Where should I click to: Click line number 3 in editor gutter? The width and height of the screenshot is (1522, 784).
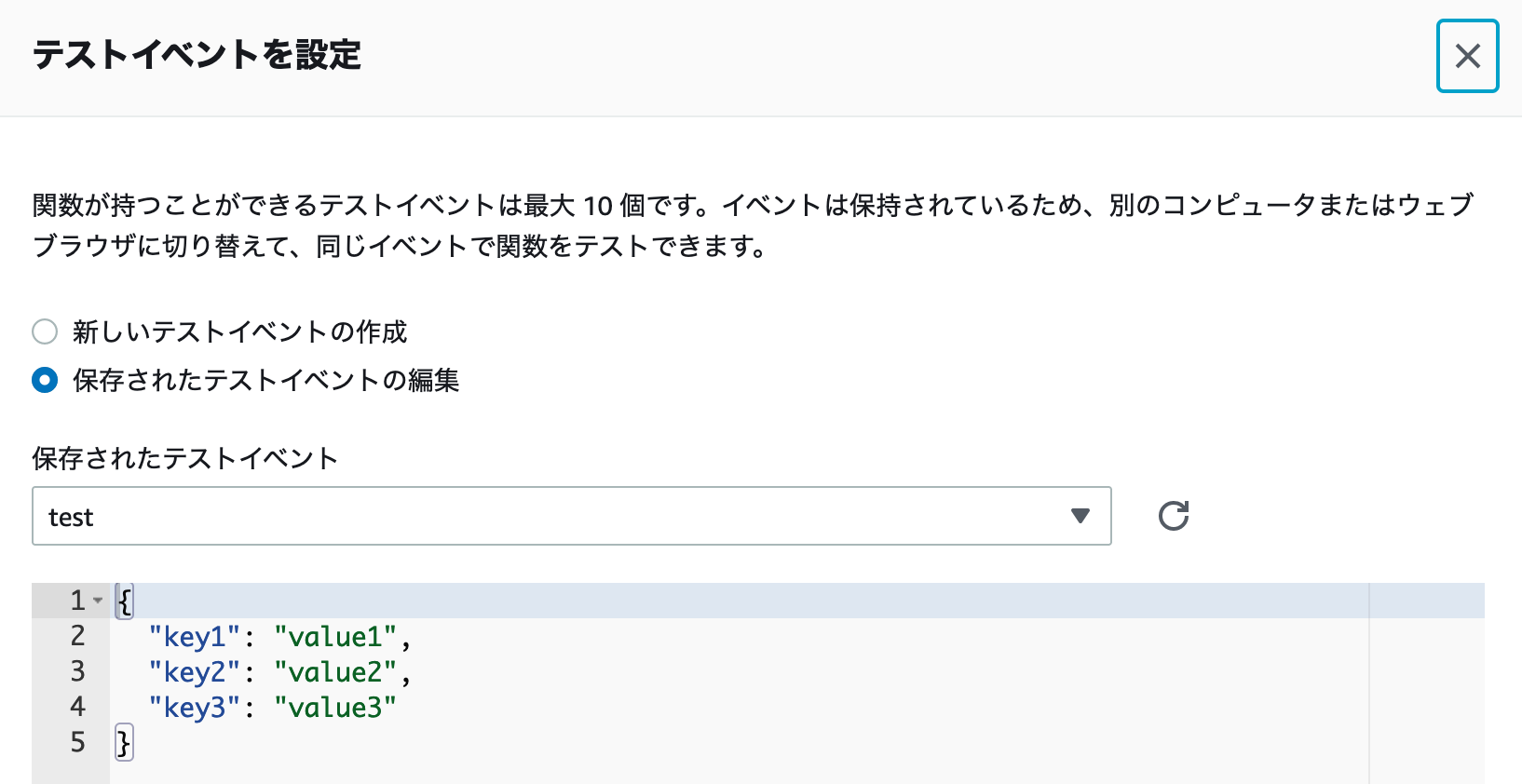tap(77, 671)
